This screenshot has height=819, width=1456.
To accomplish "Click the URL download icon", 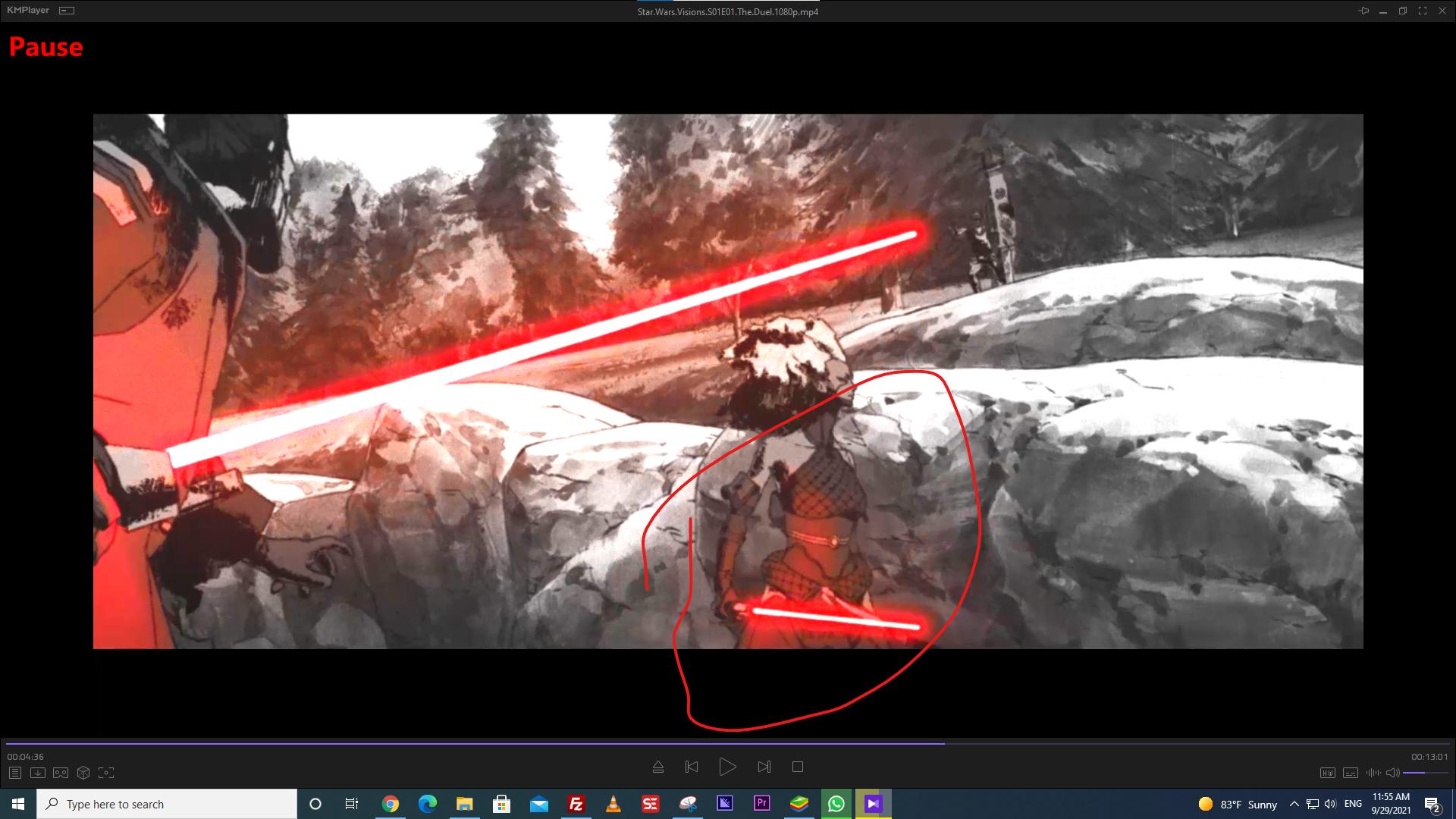I will (x=38, y=773).
